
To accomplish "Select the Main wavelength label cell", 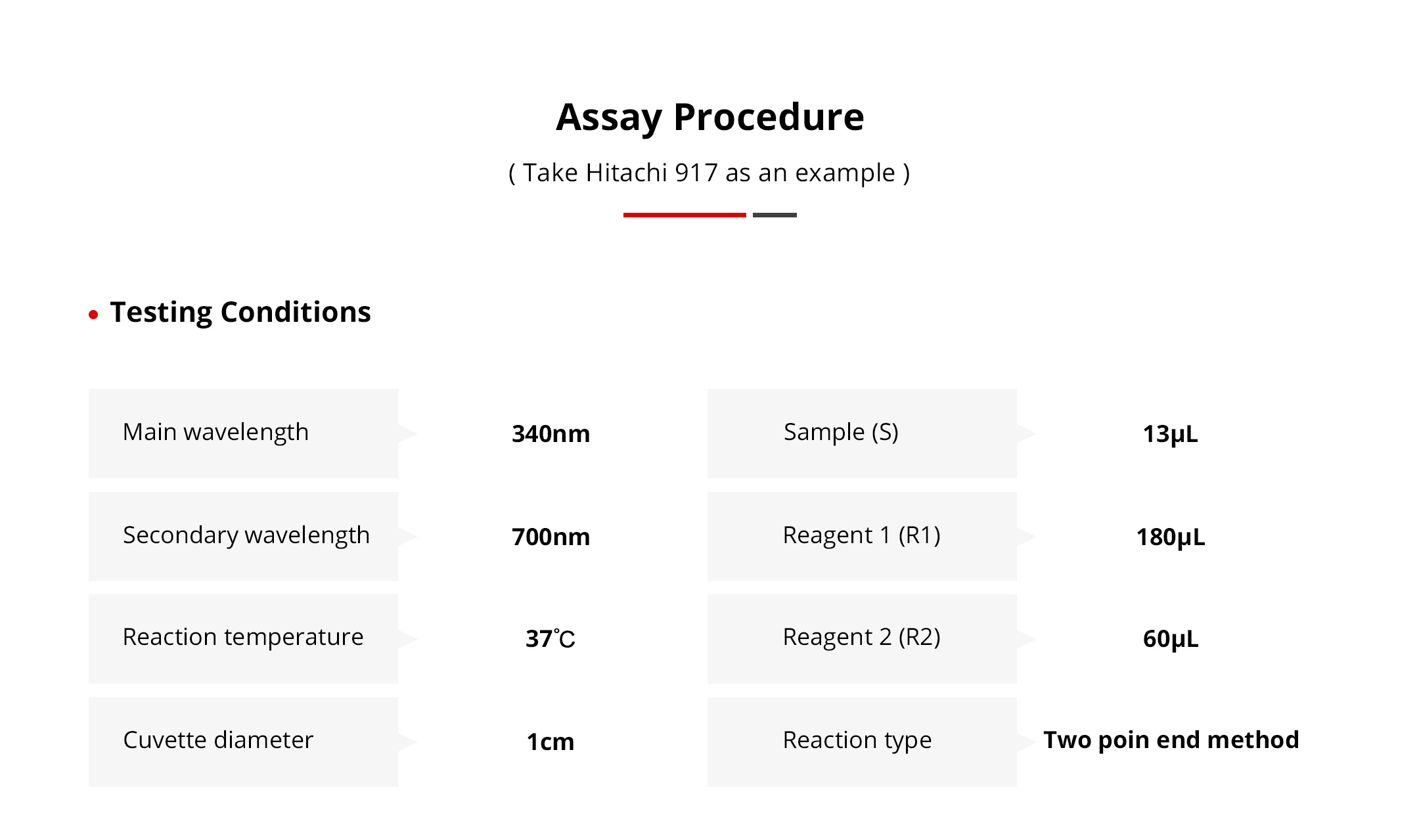I will pos(243,433).
